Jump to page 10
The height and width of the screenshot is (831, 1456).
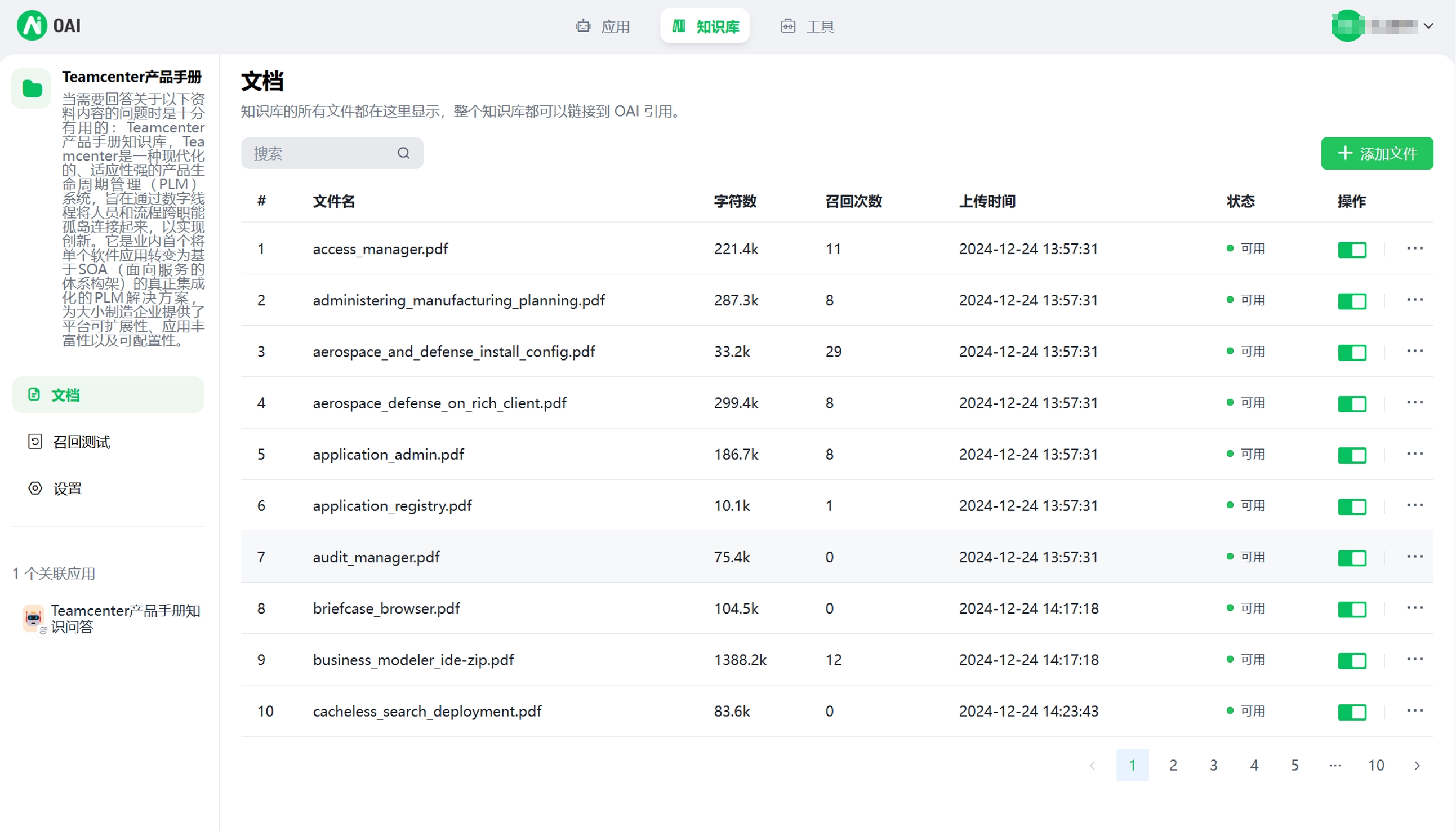[x=1376, y=765]
